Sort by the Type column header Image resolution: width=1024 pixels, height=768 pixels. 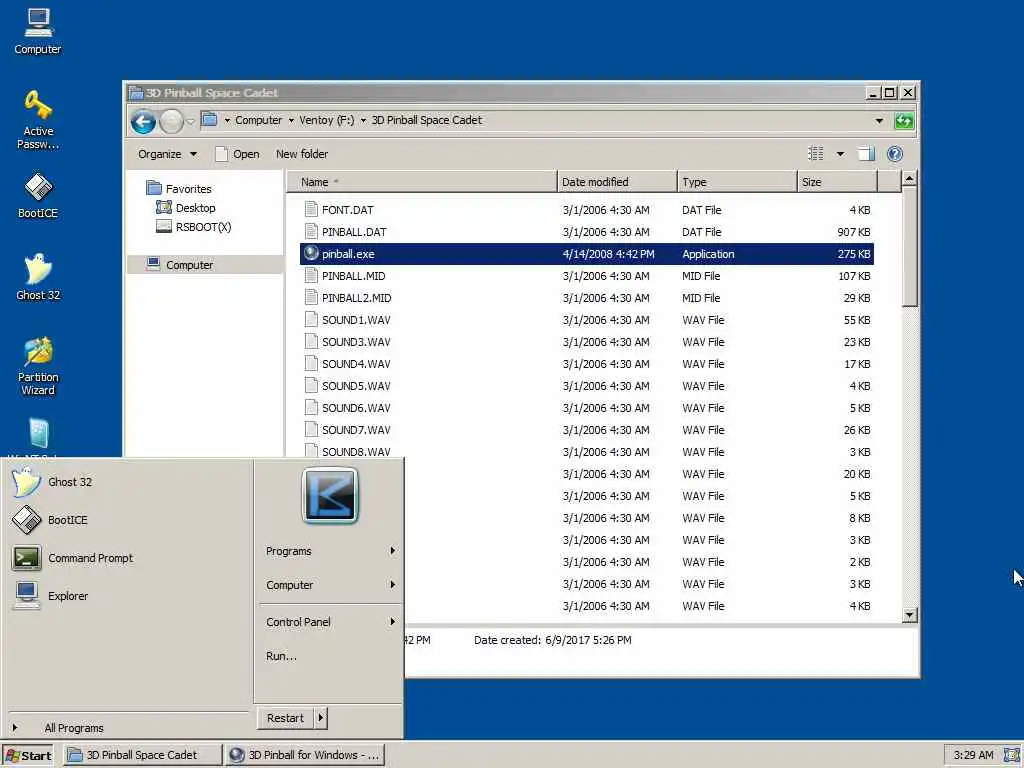coord(737,182)
